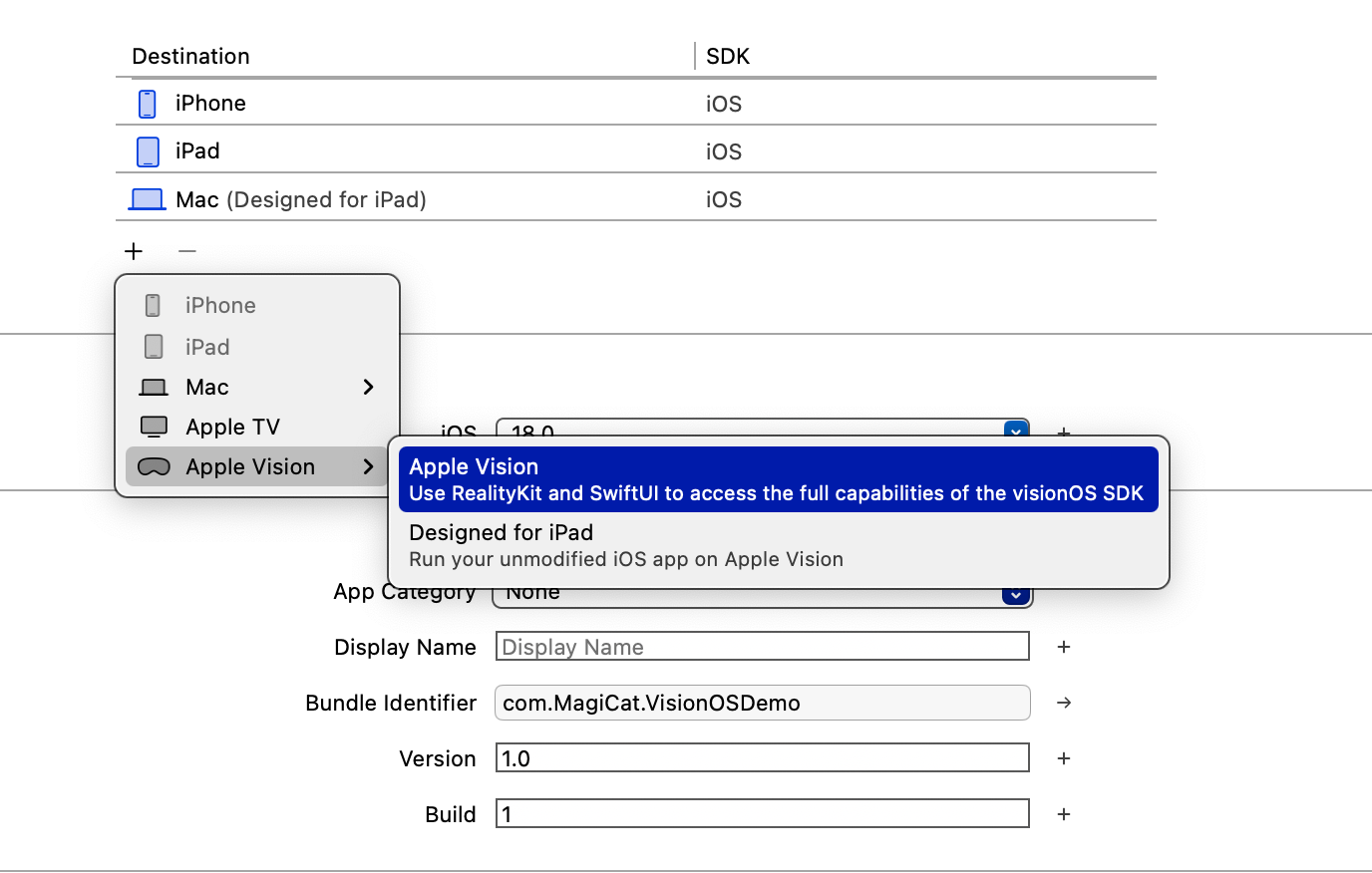Expand the Mac submenu chevron
The height and width of the screenshot is (873, 1372).
click(x=368, y=387)
